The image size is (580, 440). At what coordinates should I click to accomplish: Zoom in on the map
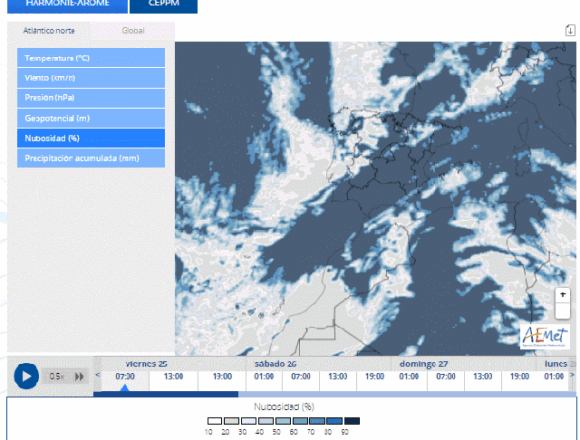[563, 295]
